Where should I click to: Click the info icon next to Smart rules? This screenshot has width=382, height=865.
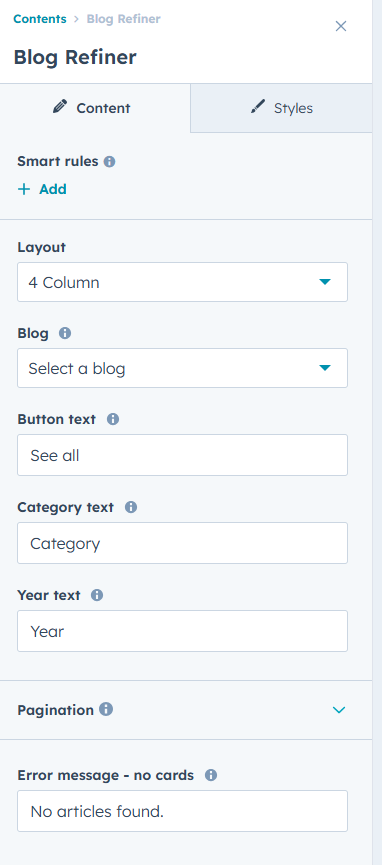[109, 162]
